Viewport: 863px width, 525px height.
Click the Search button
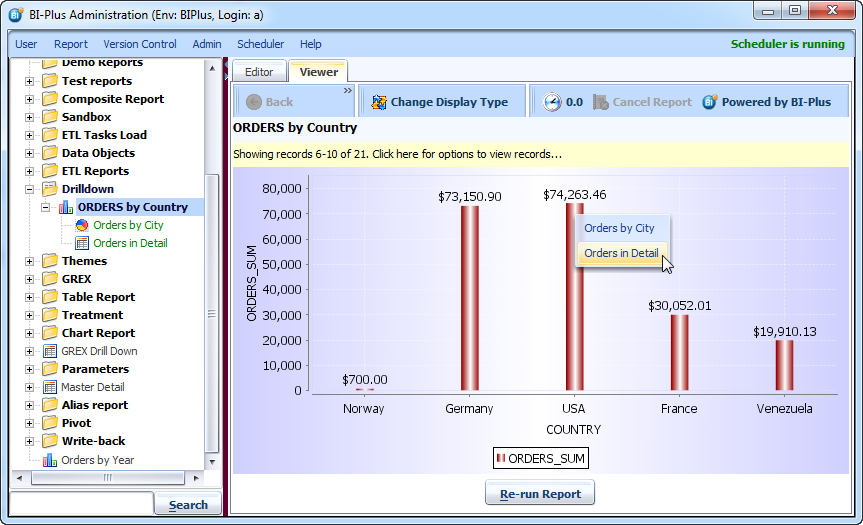[x=188, y=505]
